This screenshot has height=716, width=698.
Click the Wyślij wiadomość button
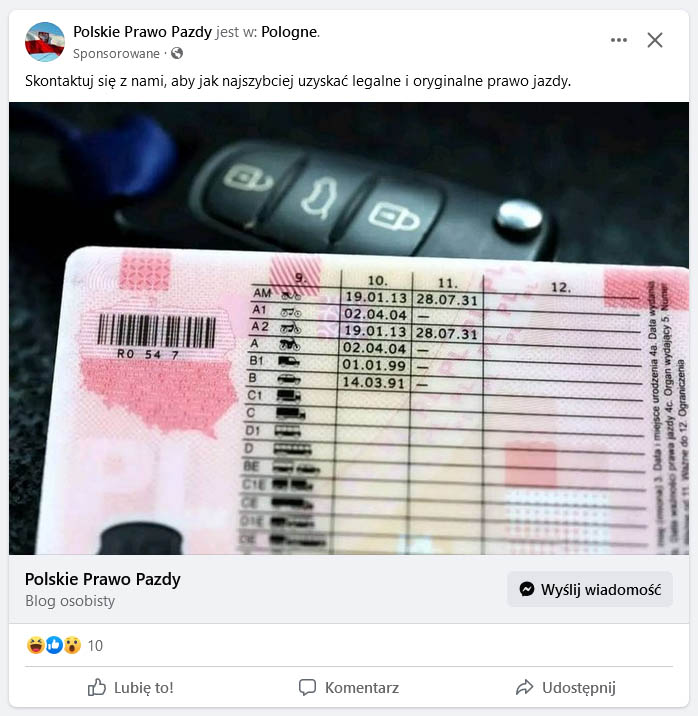pos(590,589)
